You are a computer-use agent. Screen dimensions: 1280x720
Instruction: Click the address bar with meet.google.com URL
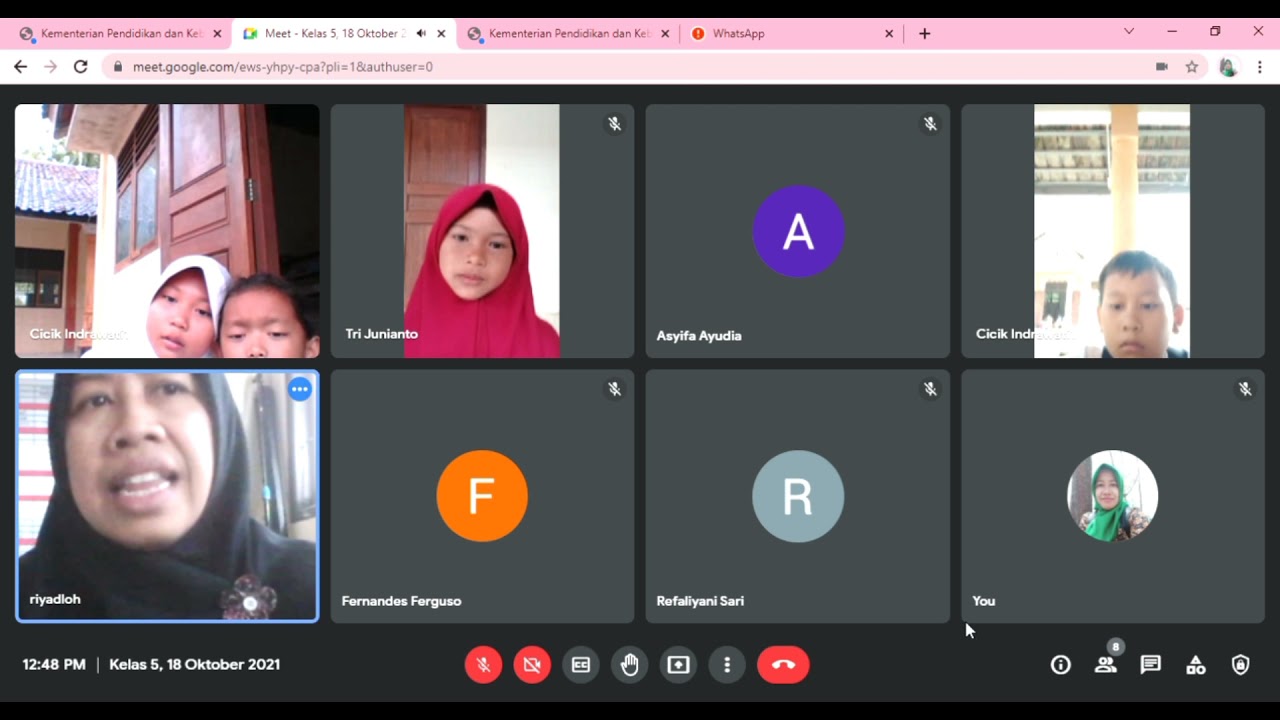[x=655, y=67]
